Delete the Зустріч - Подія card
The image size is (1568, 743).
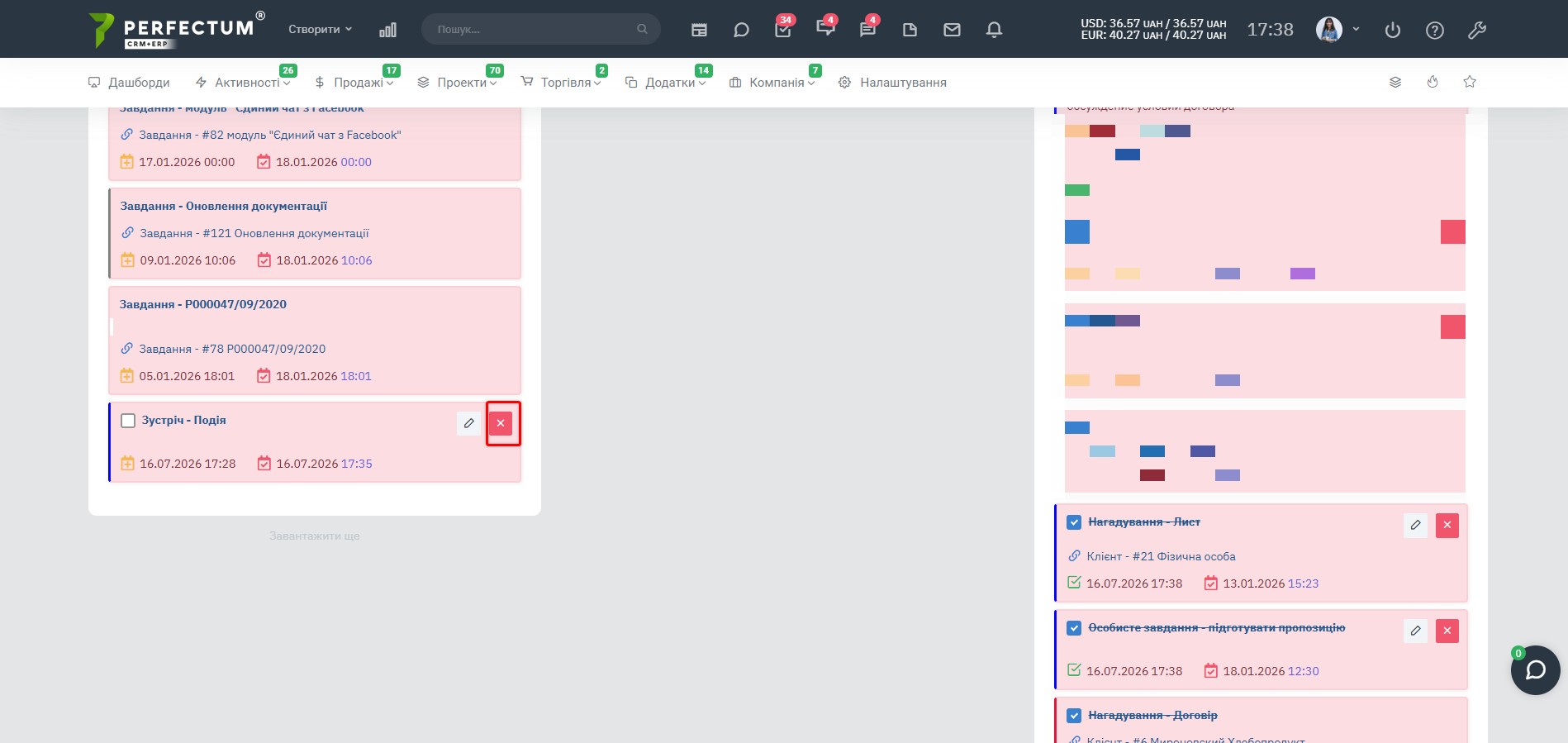(501, 423)
